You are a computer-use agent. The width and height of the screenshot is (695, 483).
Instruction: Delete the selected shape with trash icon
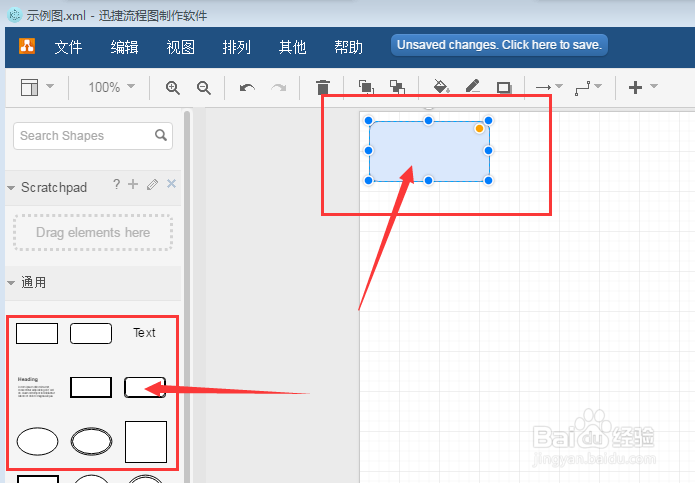pos(323,87)
